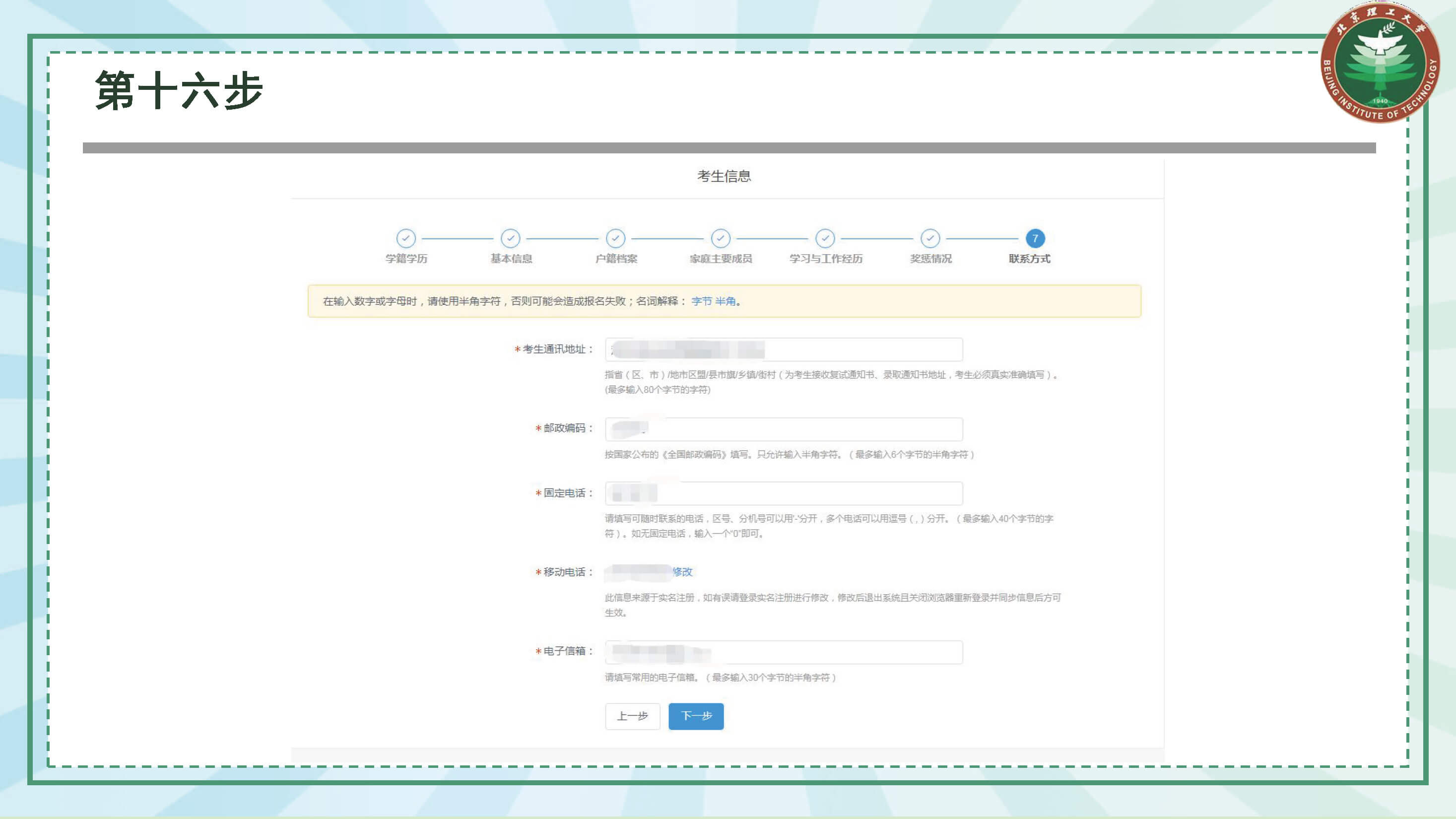Screen dimensions: 1456x819
Task: Click the step 7 联系方式 circle
Action: (x=1035, y=239)
